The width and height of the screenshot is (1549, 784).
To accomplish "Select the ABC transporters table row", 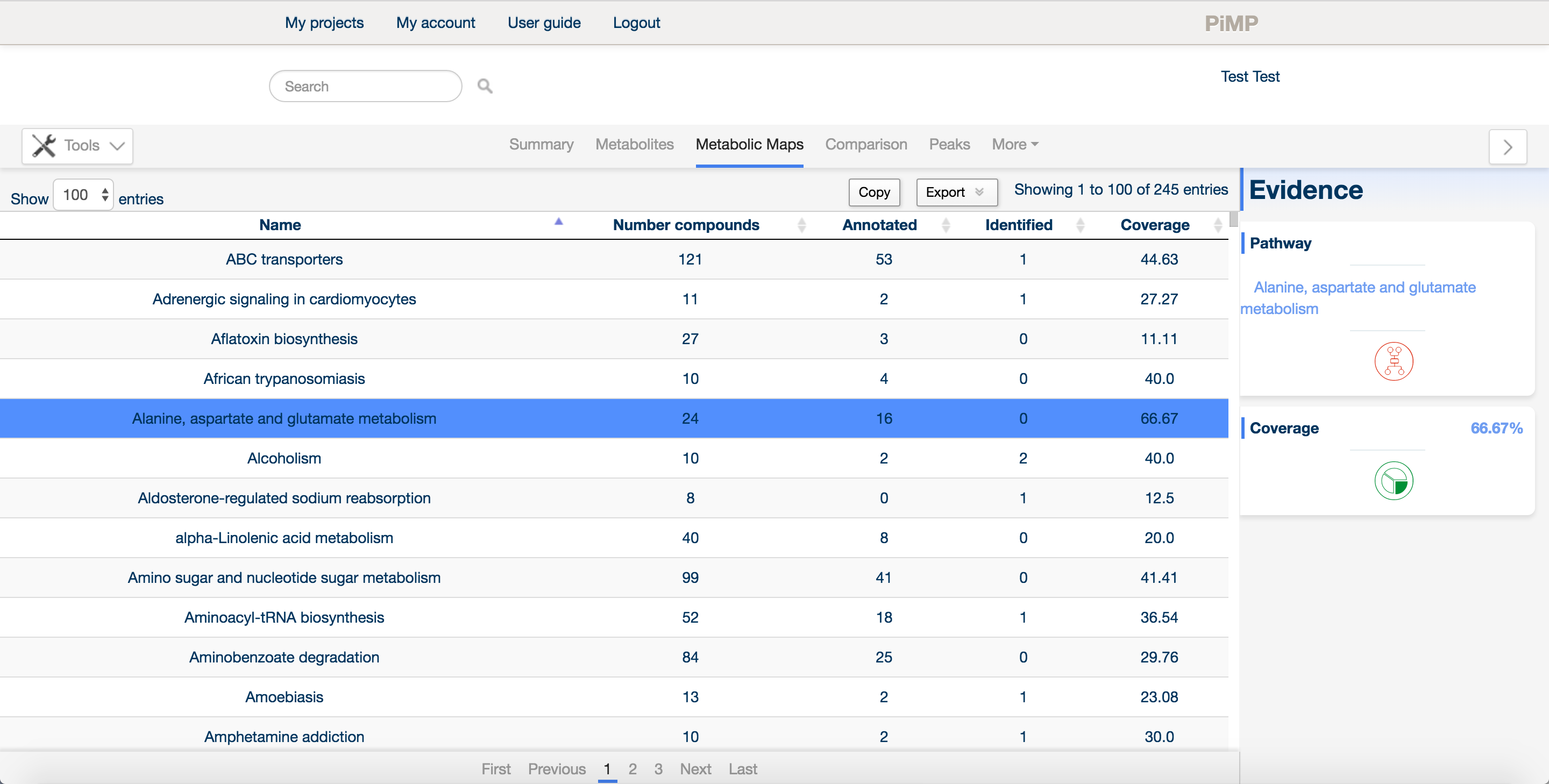I will pyautogui.click(x=614, y=259).
